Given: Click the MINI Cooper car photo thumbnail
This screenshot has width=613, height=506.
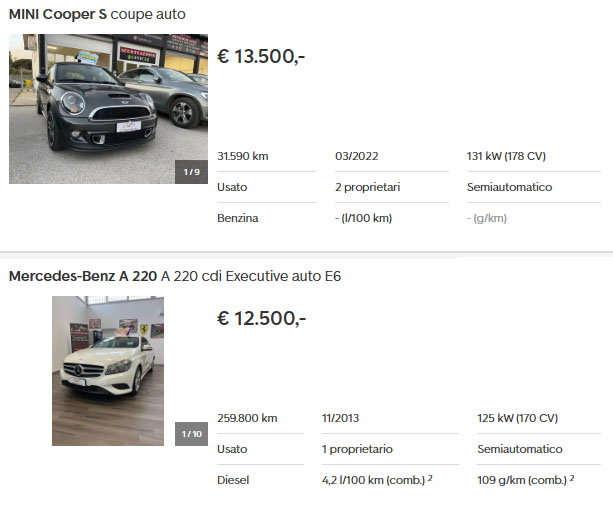Looking at the screenshot, I should (108, 109).
